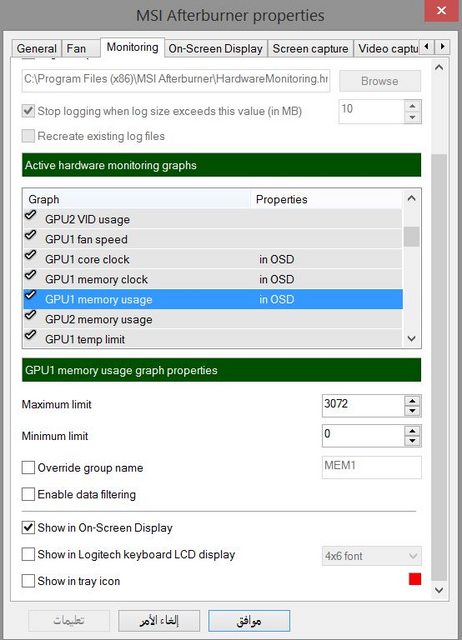Image resolution: width=462 pixels, height=640 pixels.
Task: Click the Browse button
Action: (x=380, y=81)
